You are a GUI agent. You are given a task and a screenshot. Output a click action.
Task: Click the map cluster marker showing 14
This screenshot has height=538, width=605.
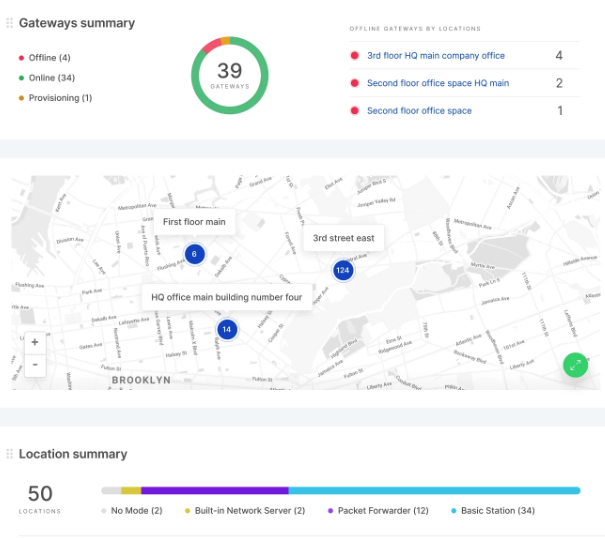[227, 329]
